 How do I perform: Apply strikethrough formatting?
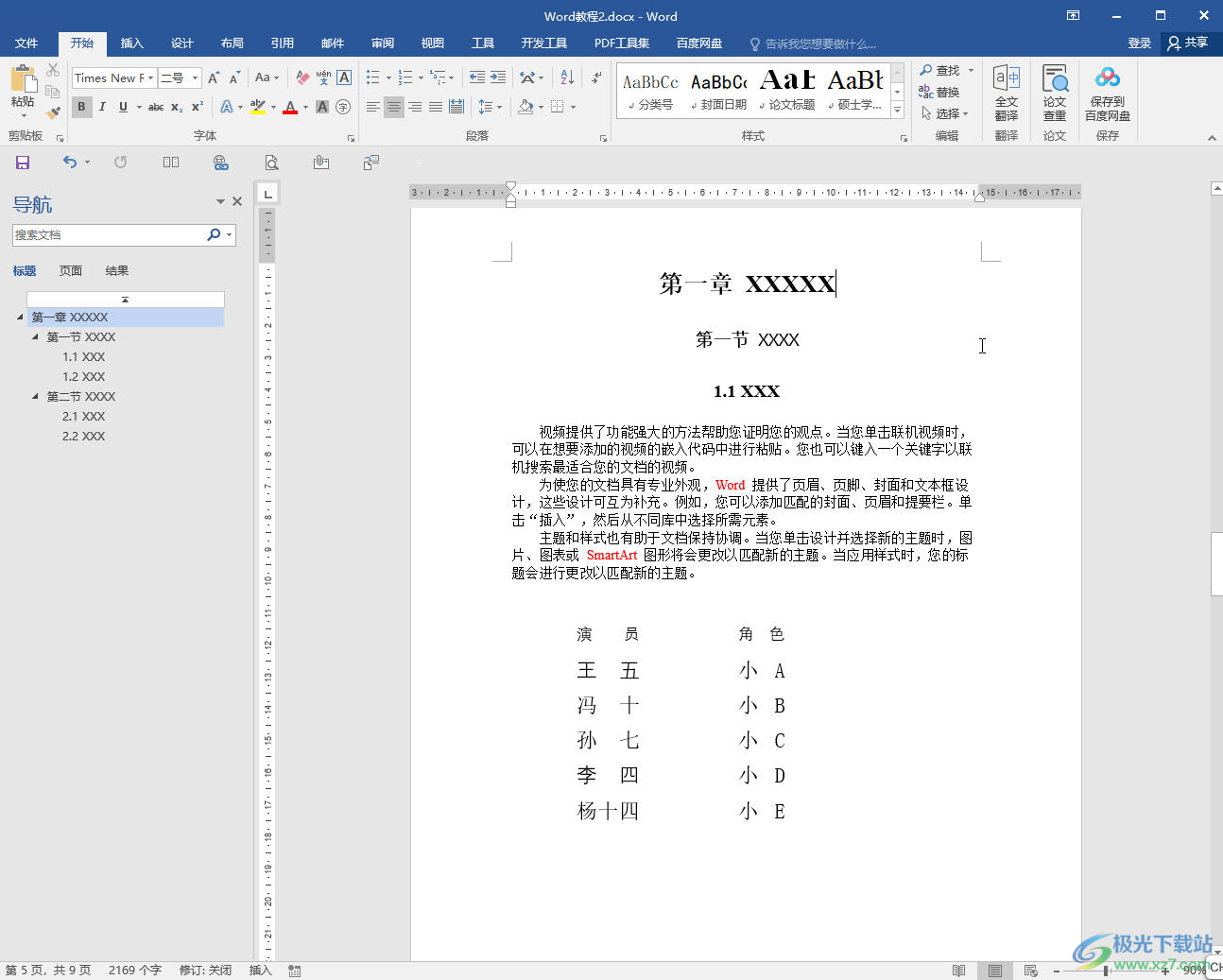[x=156, y=107]
